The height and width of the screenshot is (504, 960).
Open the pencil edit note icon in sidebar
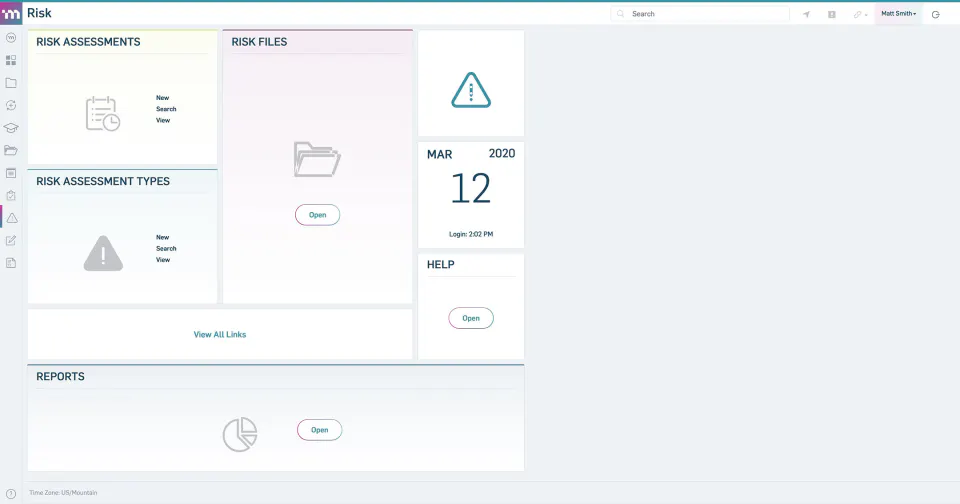pyautogui.click(x=11, y=241)
